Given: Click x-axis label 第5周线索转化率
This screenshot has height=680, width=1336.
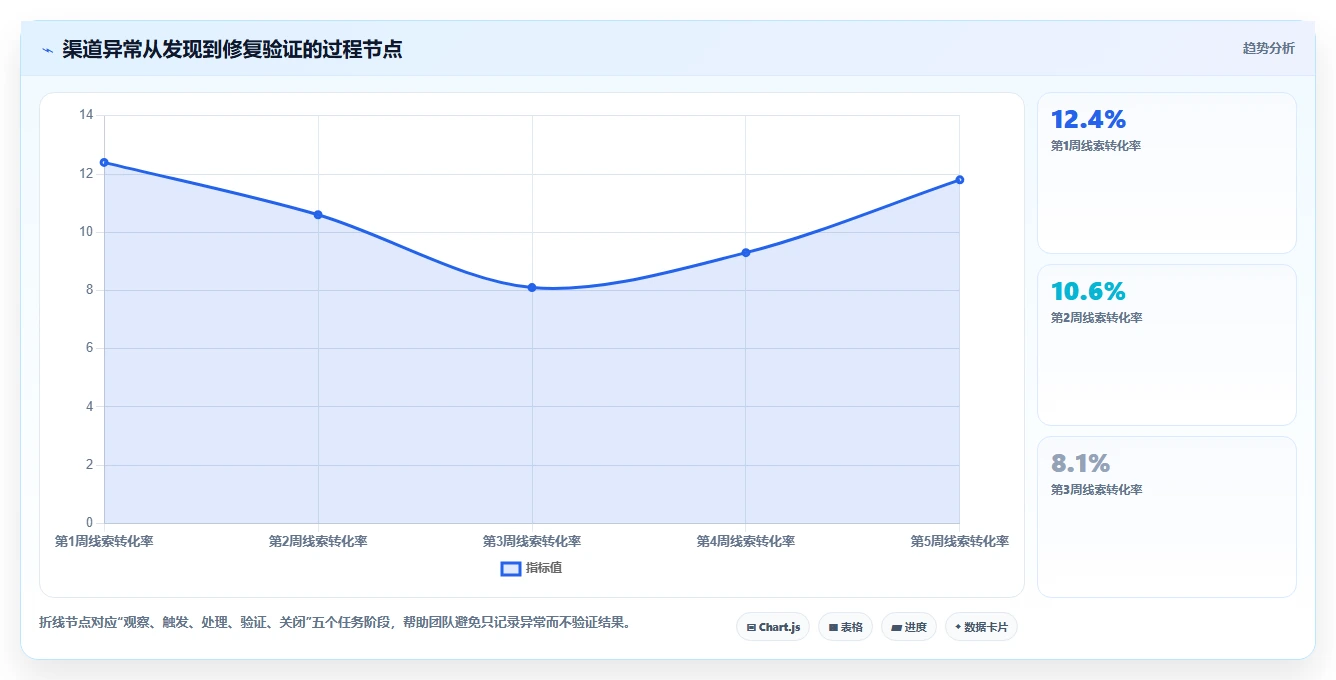Looking at the screenshot, I should 960,541.
